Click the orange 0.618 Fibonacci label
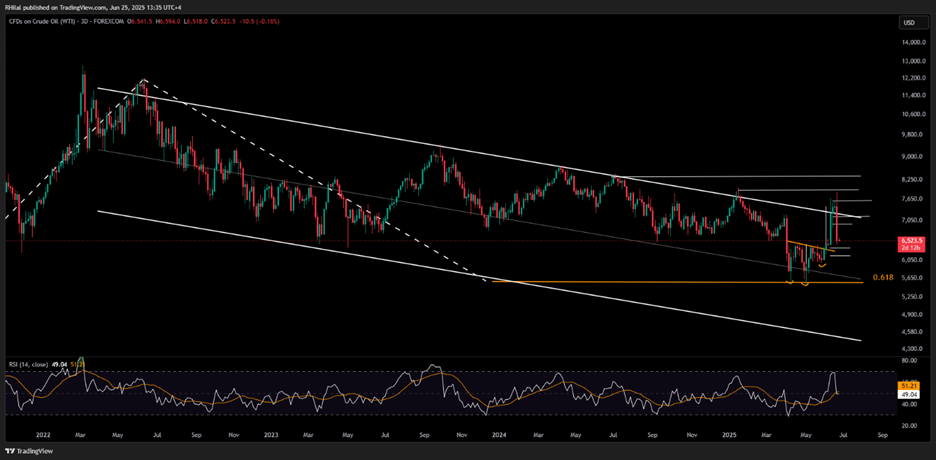Viewport: 936px width, 460px height. pyautogui.click(x=883, y=278)
